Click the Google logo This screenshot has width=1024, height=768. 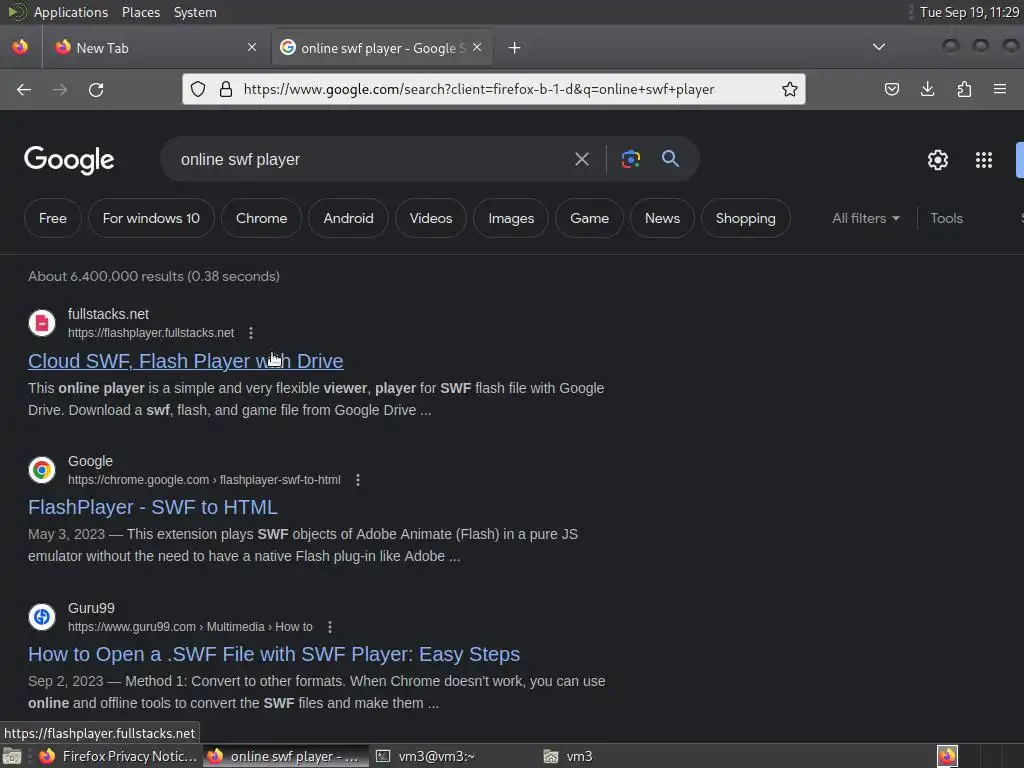pyautogui.click(x=69, y=160)
